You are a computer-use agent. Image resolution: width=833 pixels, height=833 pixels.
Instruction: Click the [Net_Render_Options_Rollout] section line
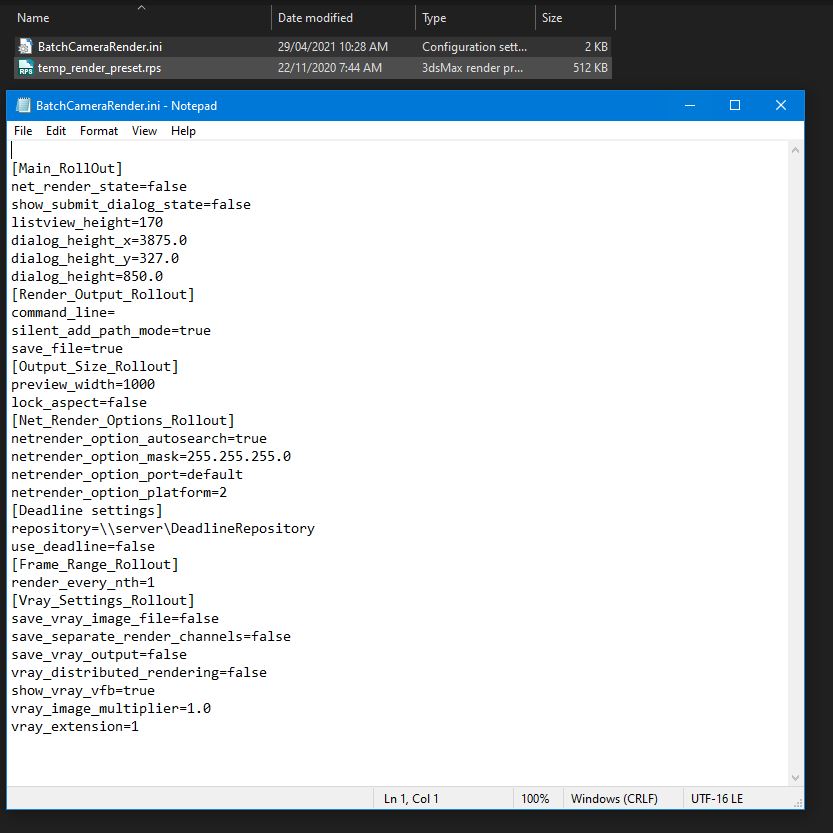point(123,421)
